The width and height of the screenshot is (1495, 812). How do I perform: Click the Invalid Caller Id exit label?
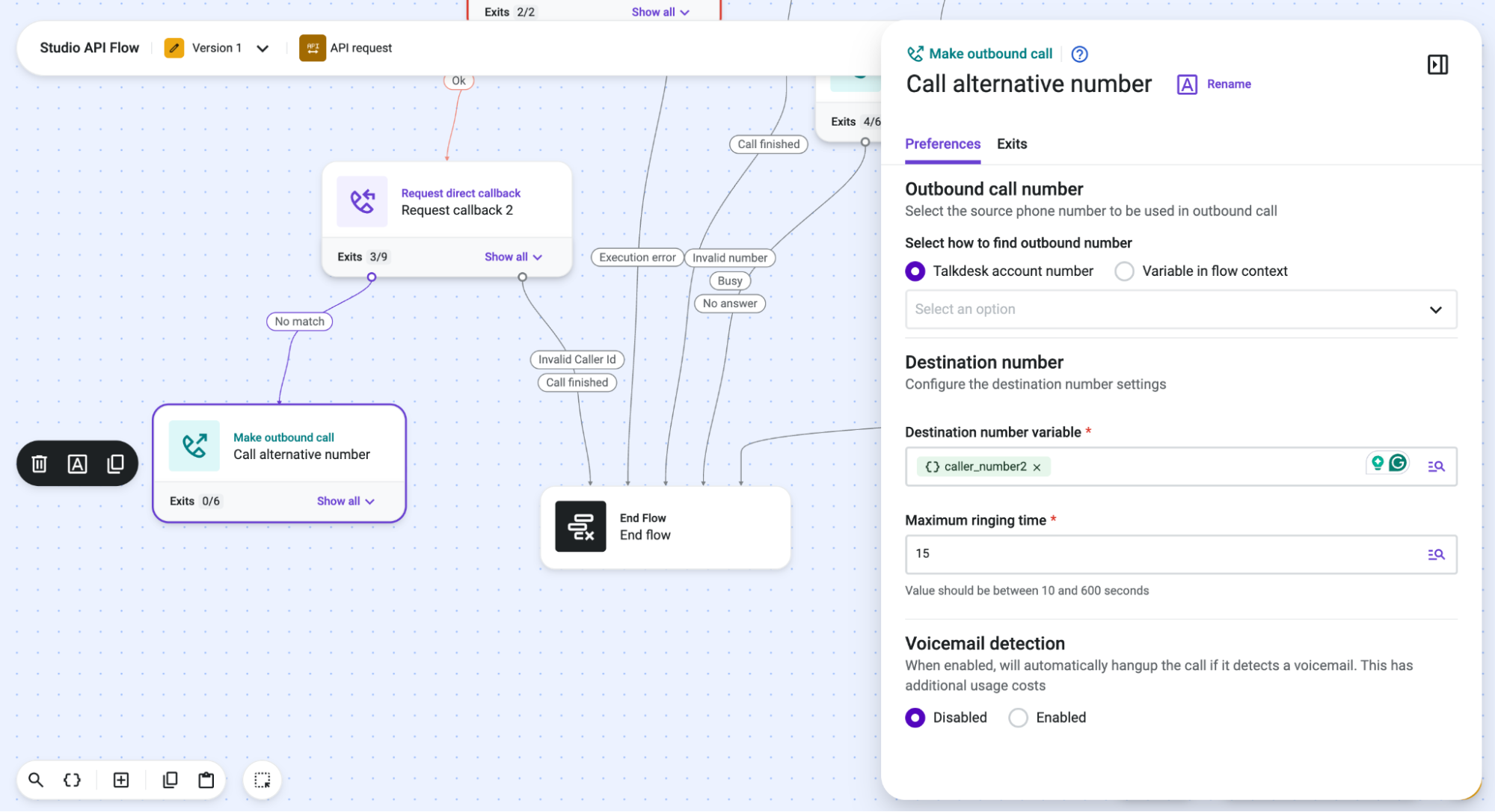point(577,360)
